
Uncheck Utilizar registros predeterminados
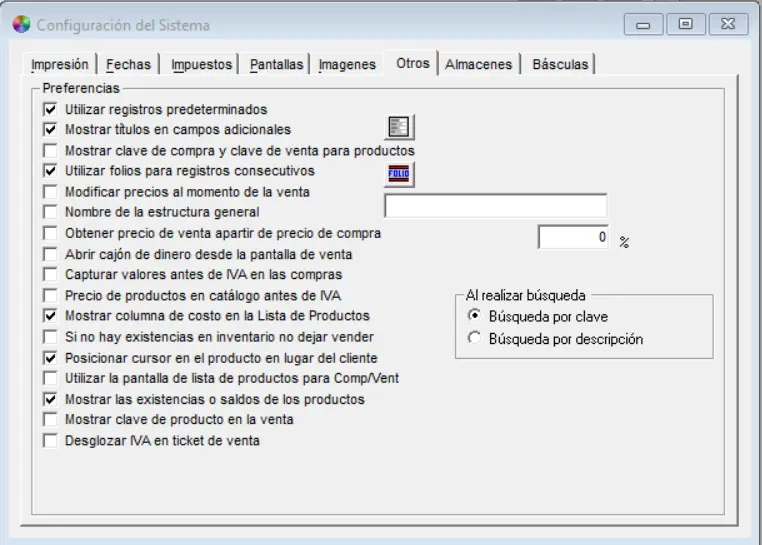click(x=50, y=109)
